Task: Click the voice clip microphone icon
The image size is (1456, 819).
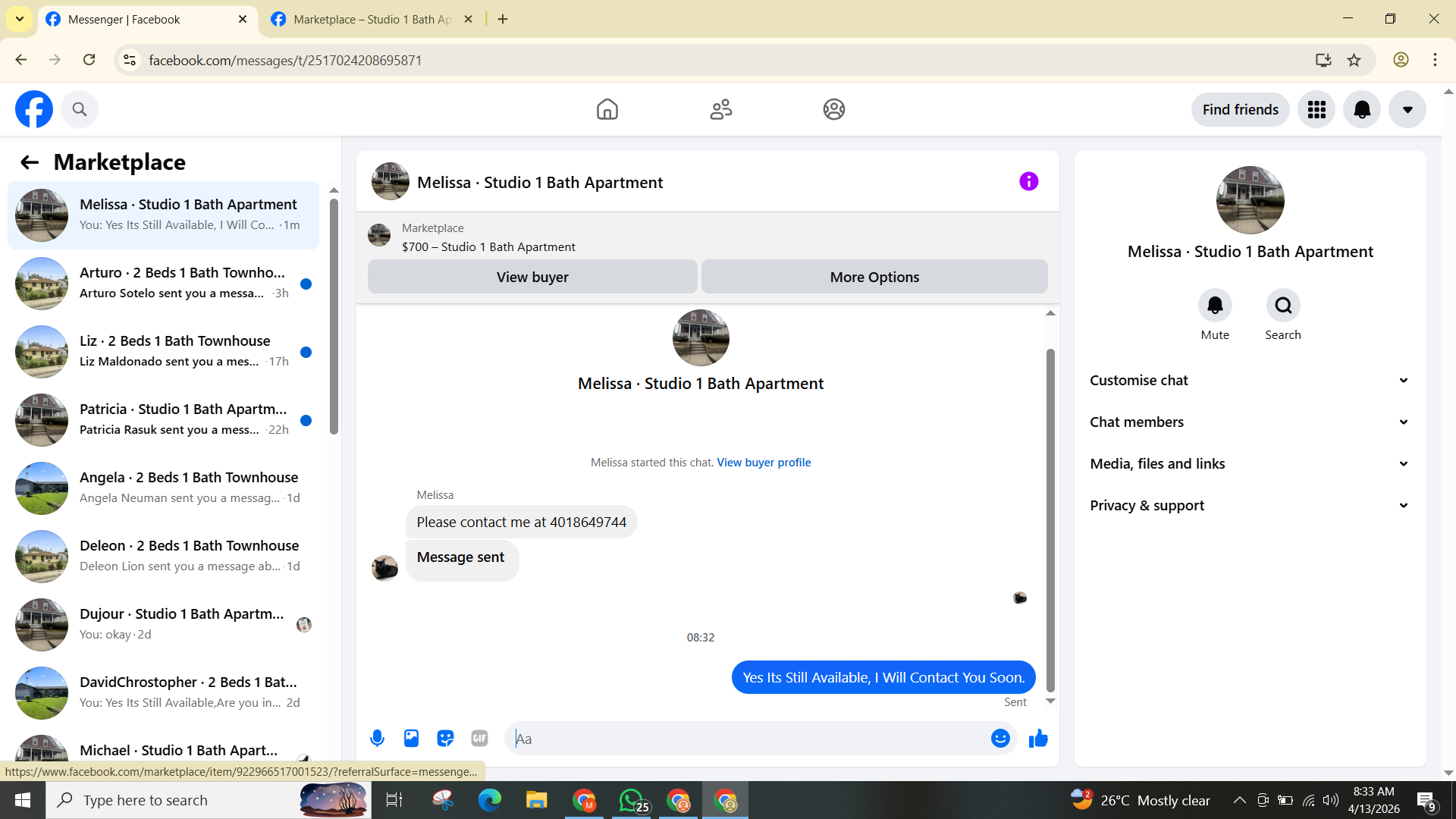Action: point(377,738)
